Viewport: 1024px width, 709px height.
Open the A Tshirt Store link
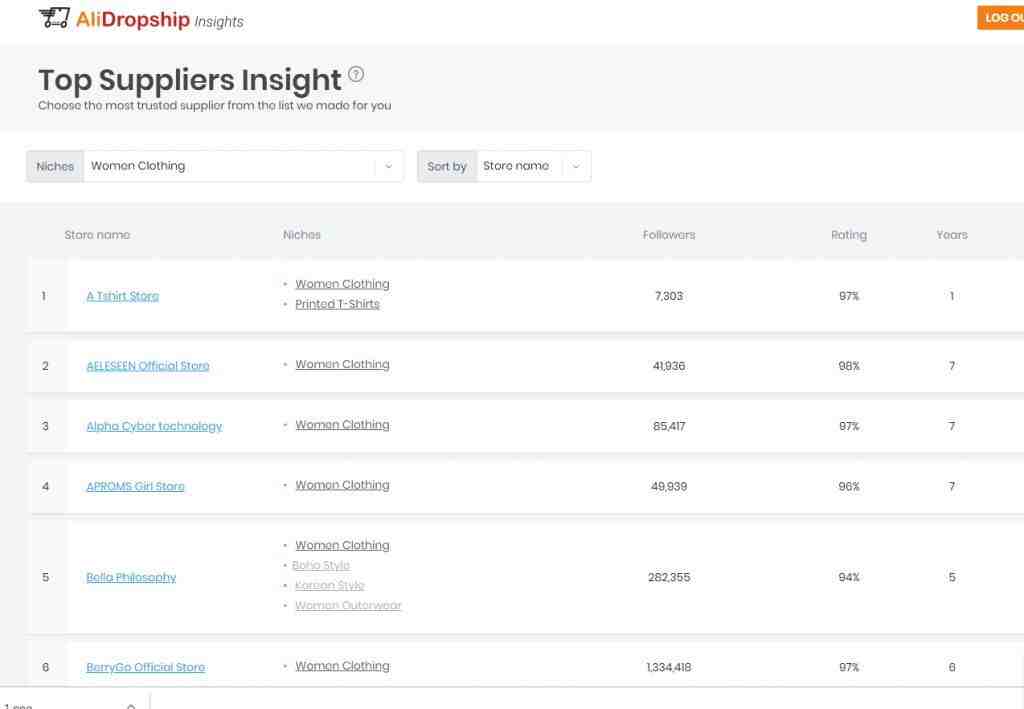click(123, 296)
